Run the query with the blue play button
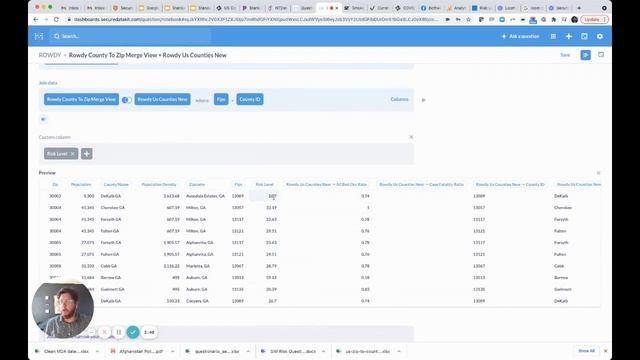Viewport: 640px width, 360px height. tap(585, 55)
